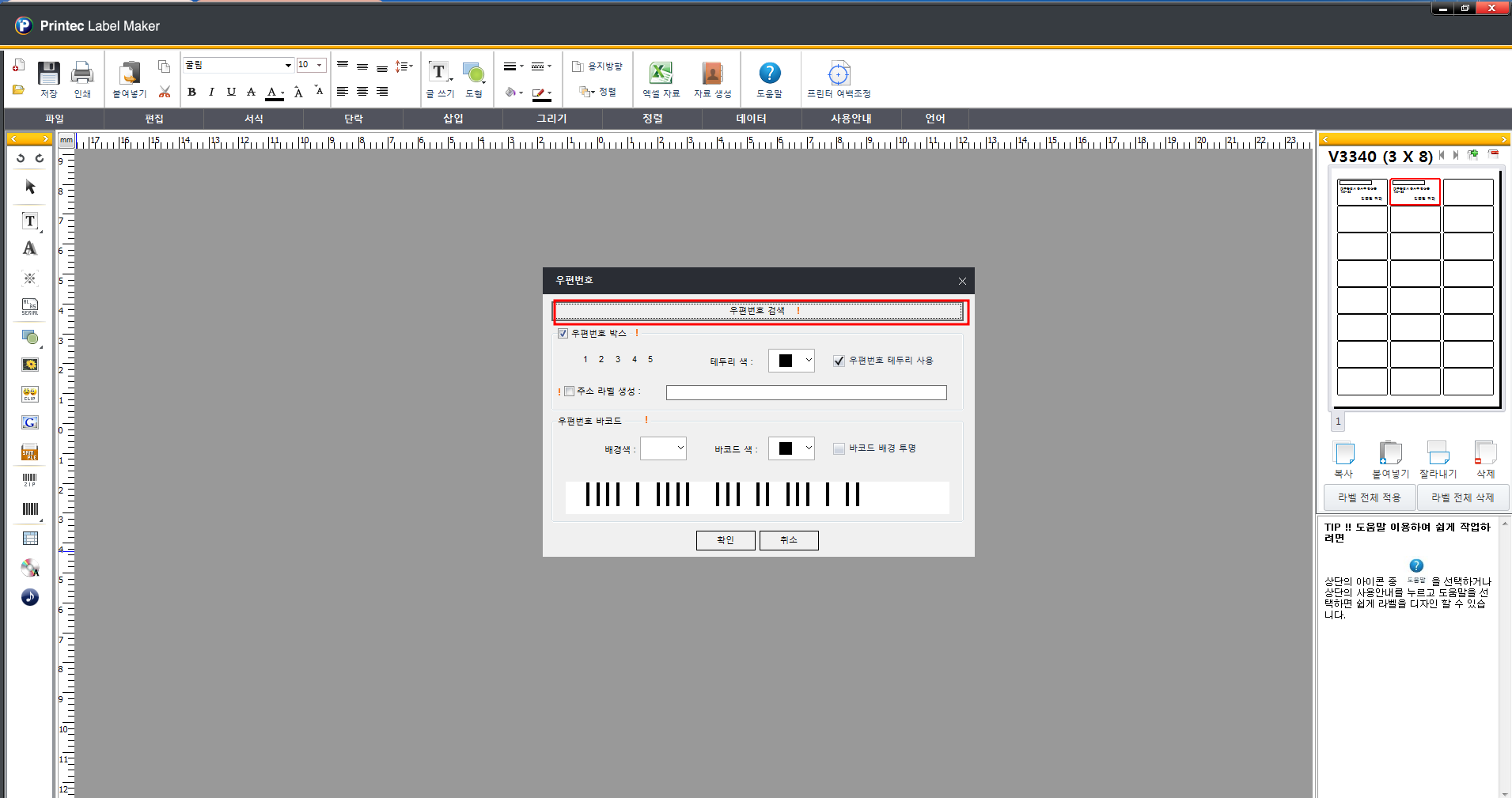Image resolution: width=1512 pixels, height=798 pixels.
Task: Toggle bold formatting with the B icon
Action: (x=191, y=92)
